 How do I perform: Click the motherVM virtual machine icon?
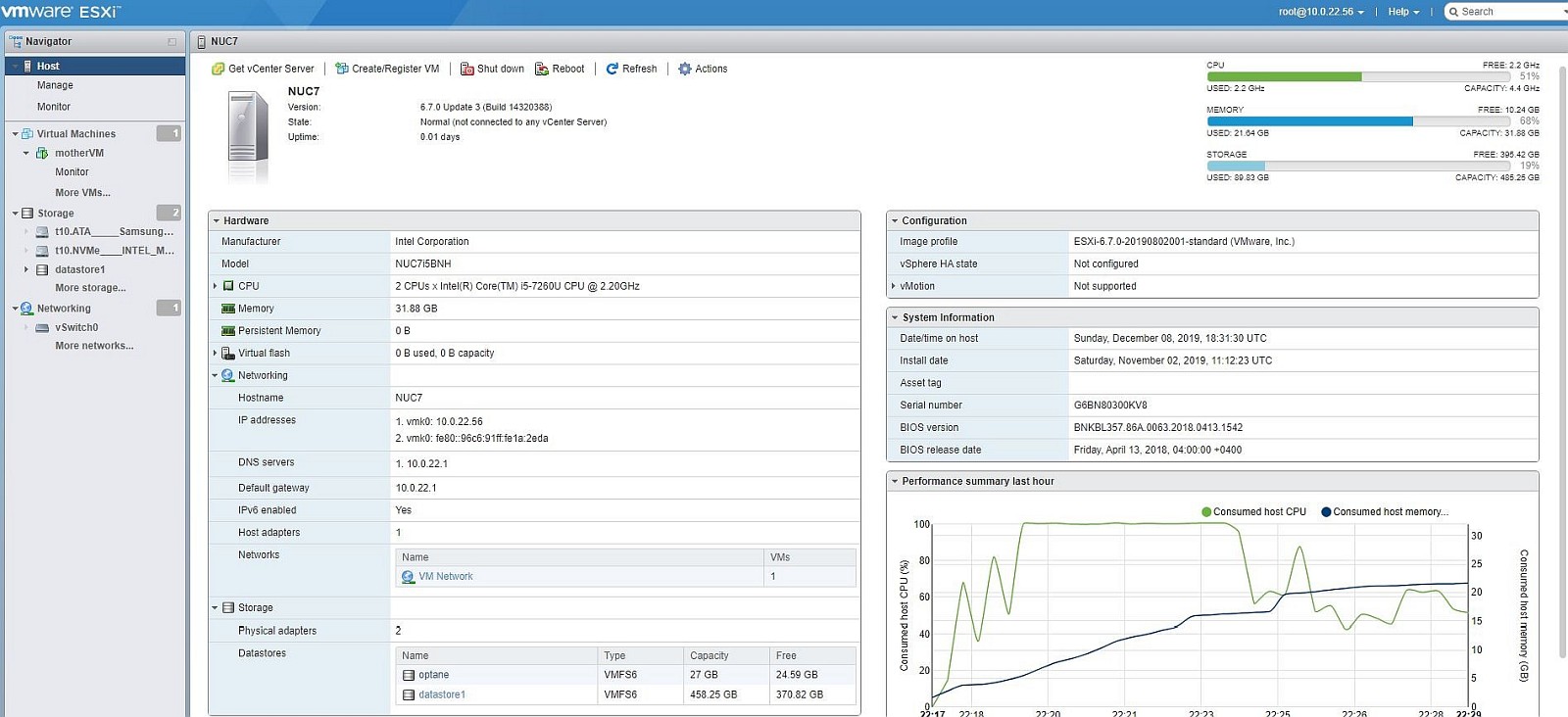pyautogui.click(x=42, y=153)
